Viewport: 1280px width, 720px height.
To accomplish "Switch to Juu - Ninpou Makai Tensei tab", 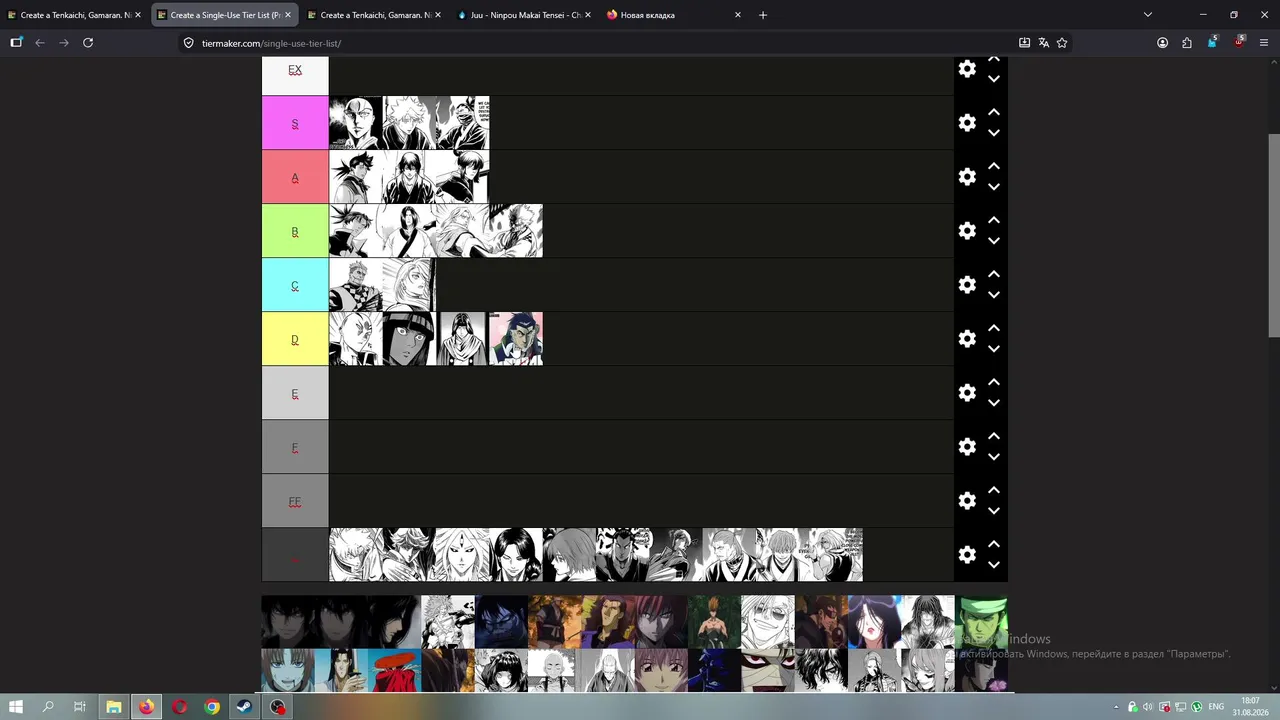I will click(524, 15).
